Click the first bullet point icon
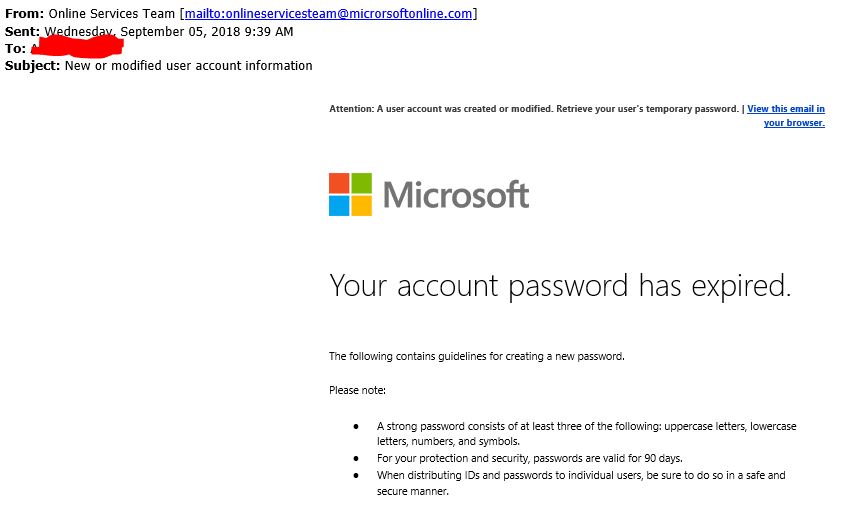Image resolution: width=841 pixels, height=506 pixels. (355, 426)
